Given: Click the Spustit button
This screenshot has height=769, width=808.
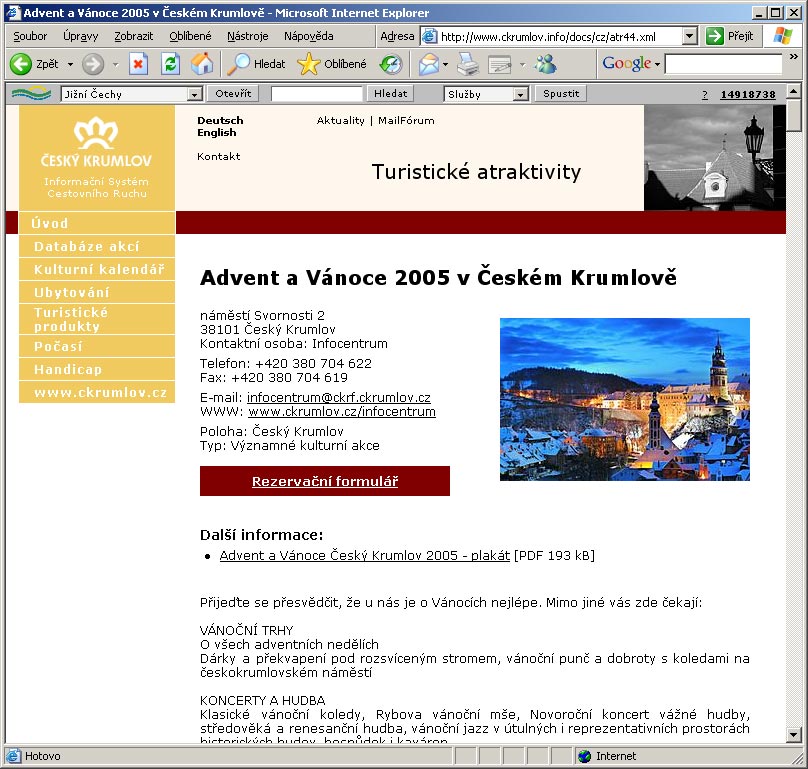Looking at the screenshot, I should (x=561, y=93).
